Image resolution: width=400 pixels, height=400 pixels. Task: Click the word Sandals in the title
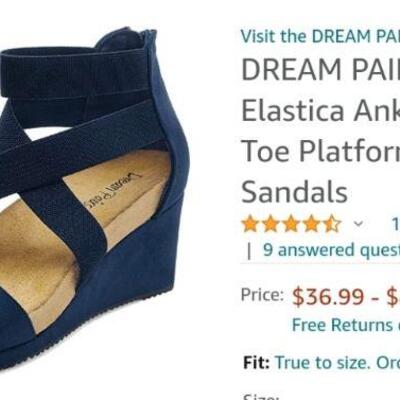click(x=294, y=192)
